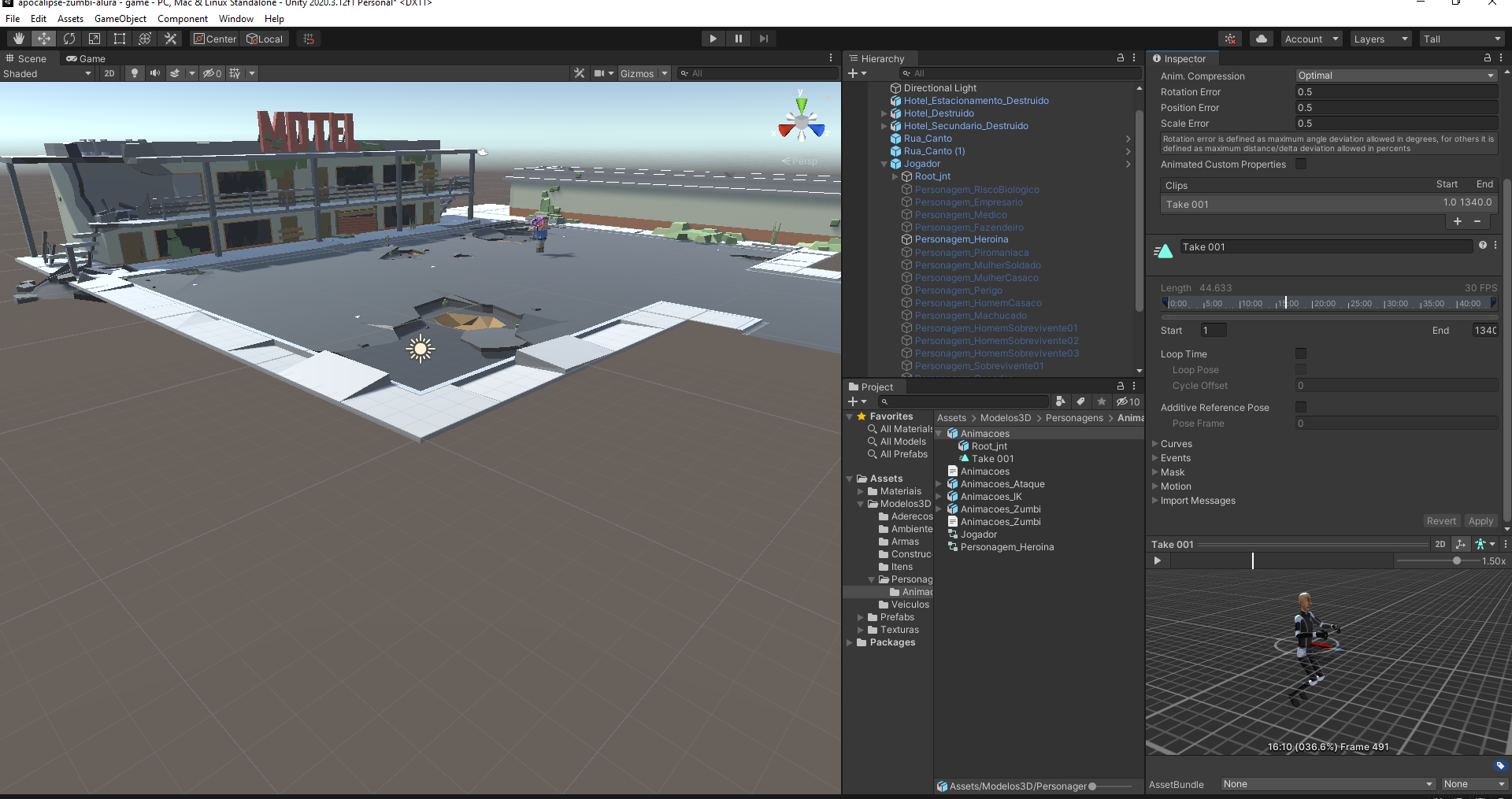This screenshot has height=799, width=1512.
Task: Open Gizmos dropdown
Action: point(643,73)
